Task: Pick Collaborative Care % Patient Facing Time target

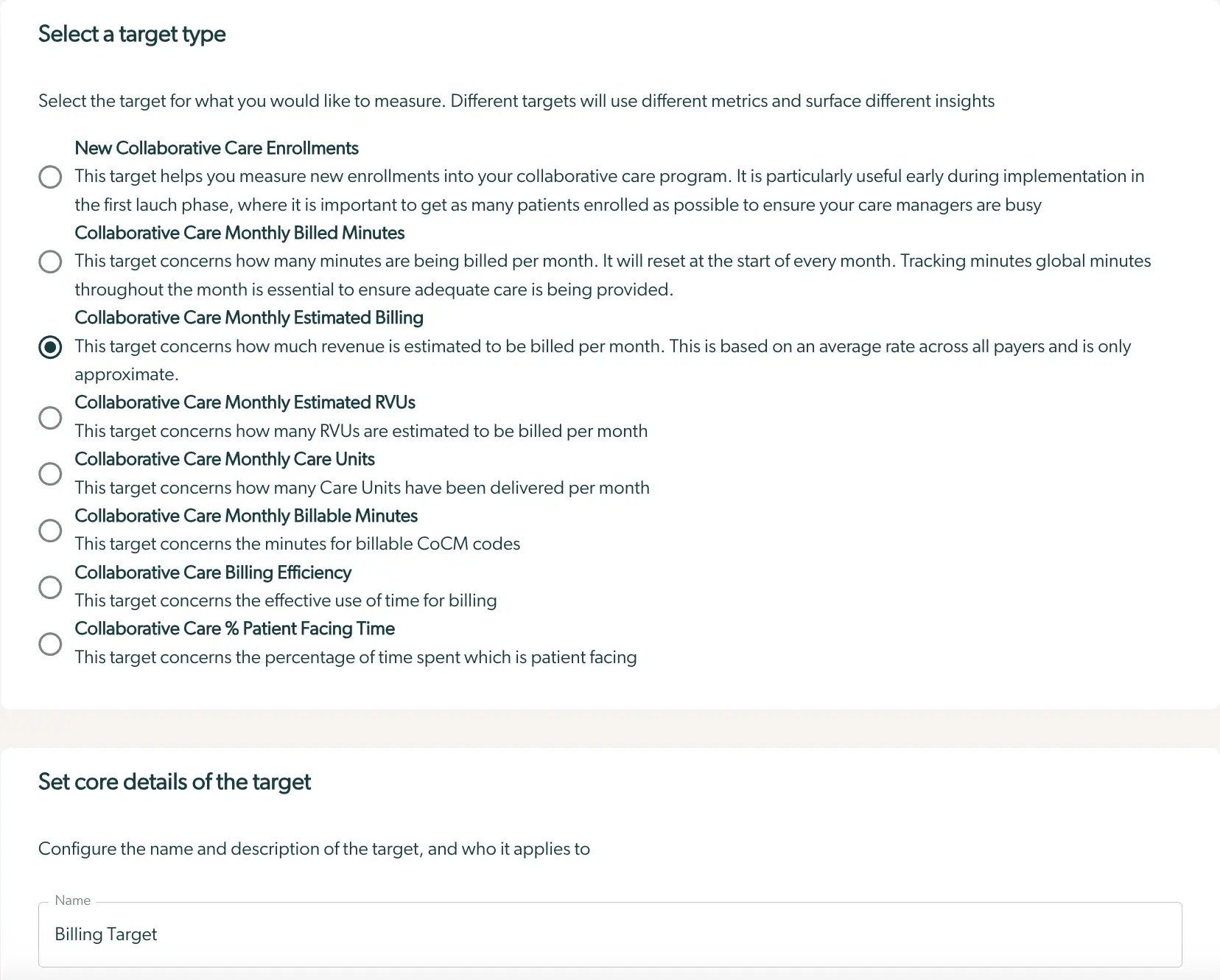Action: tap(50, 643)
